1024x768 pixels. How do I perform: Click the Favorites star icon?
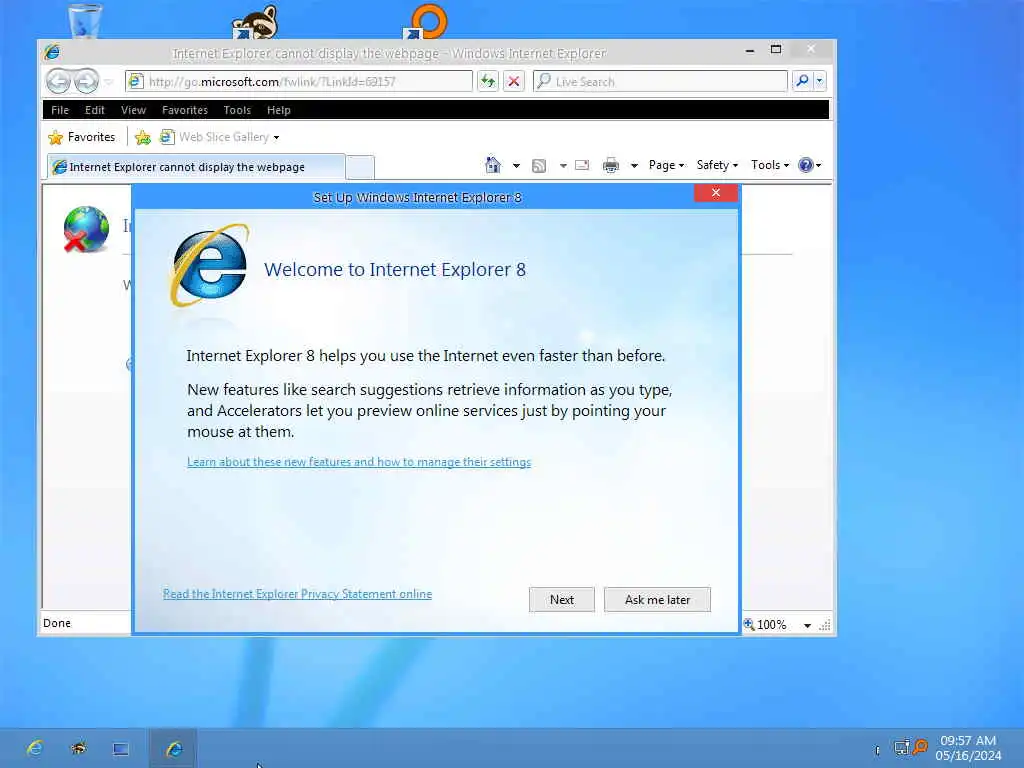[x=56, y=137]
